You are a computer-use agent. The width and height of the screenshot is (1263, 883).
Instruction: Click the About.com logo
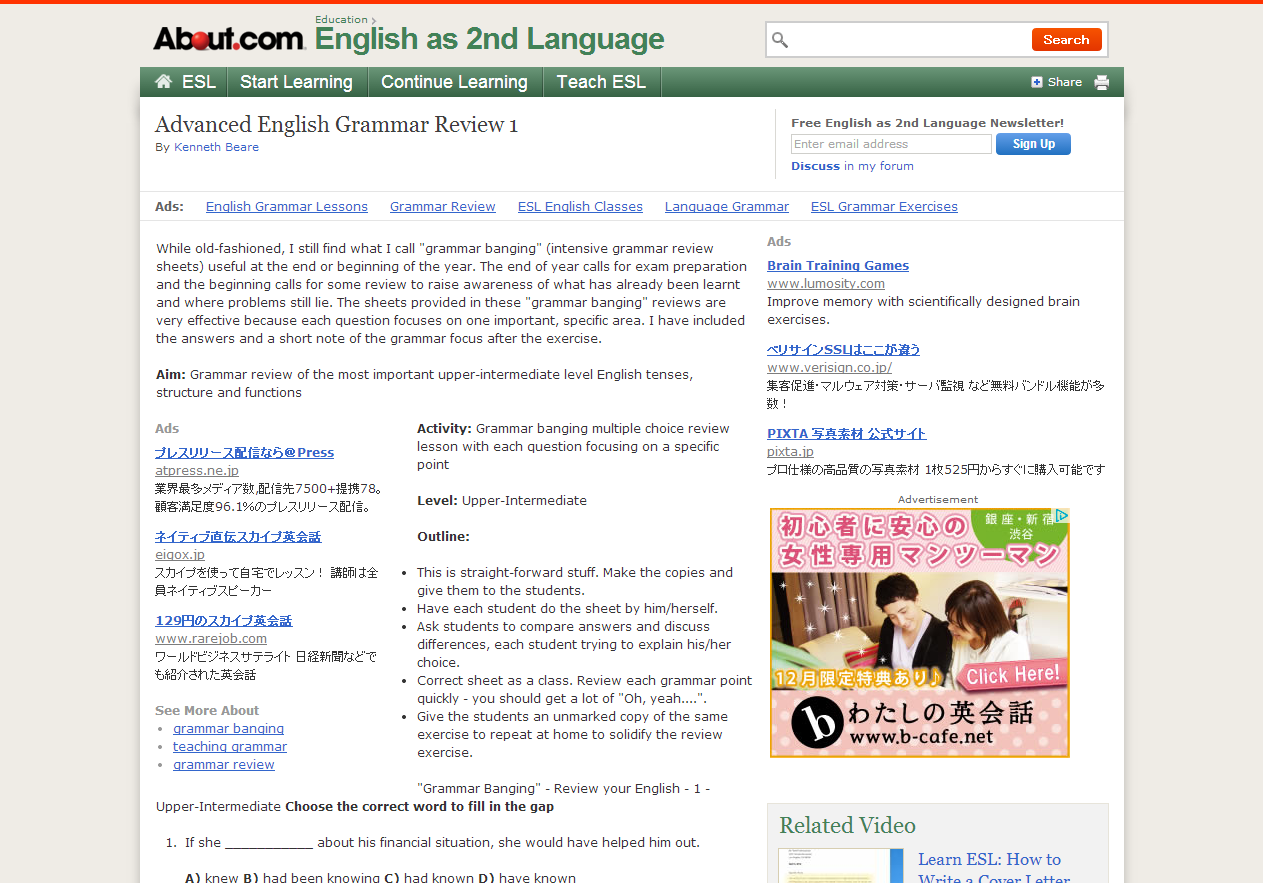tap(228, 39)
